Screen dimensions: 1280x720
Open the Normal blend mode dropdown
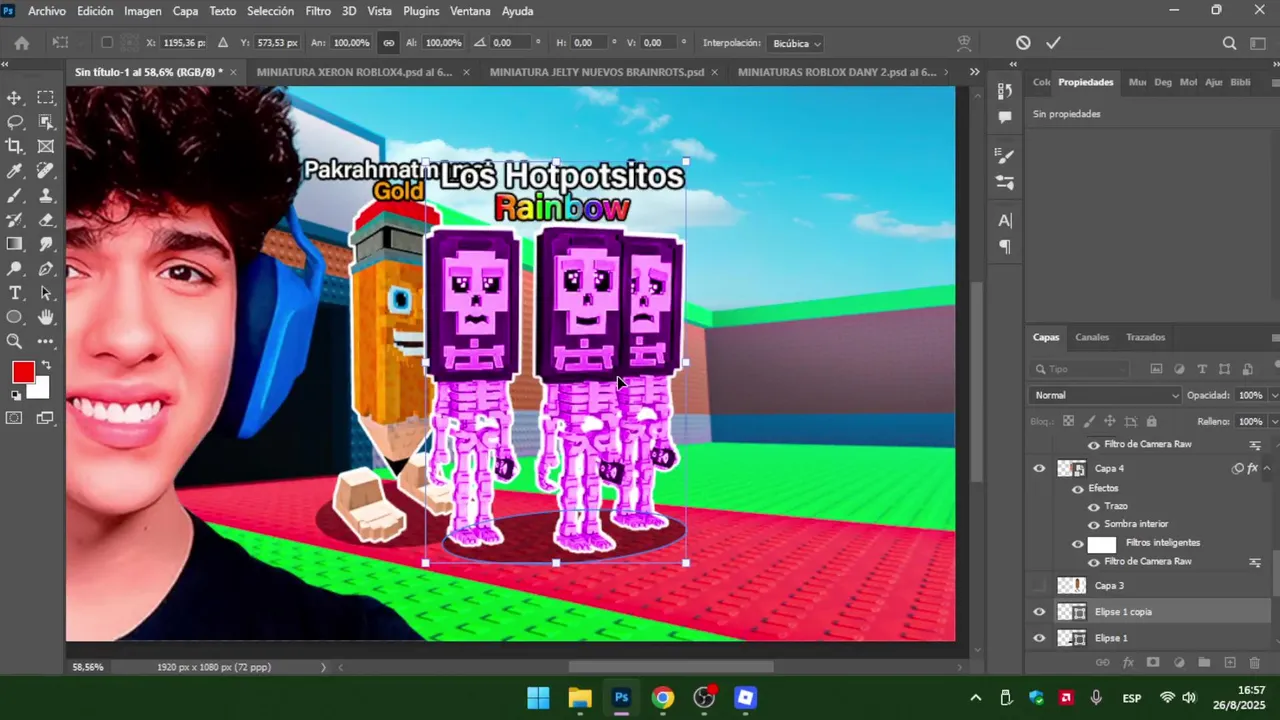click(x=1105, y=395)
